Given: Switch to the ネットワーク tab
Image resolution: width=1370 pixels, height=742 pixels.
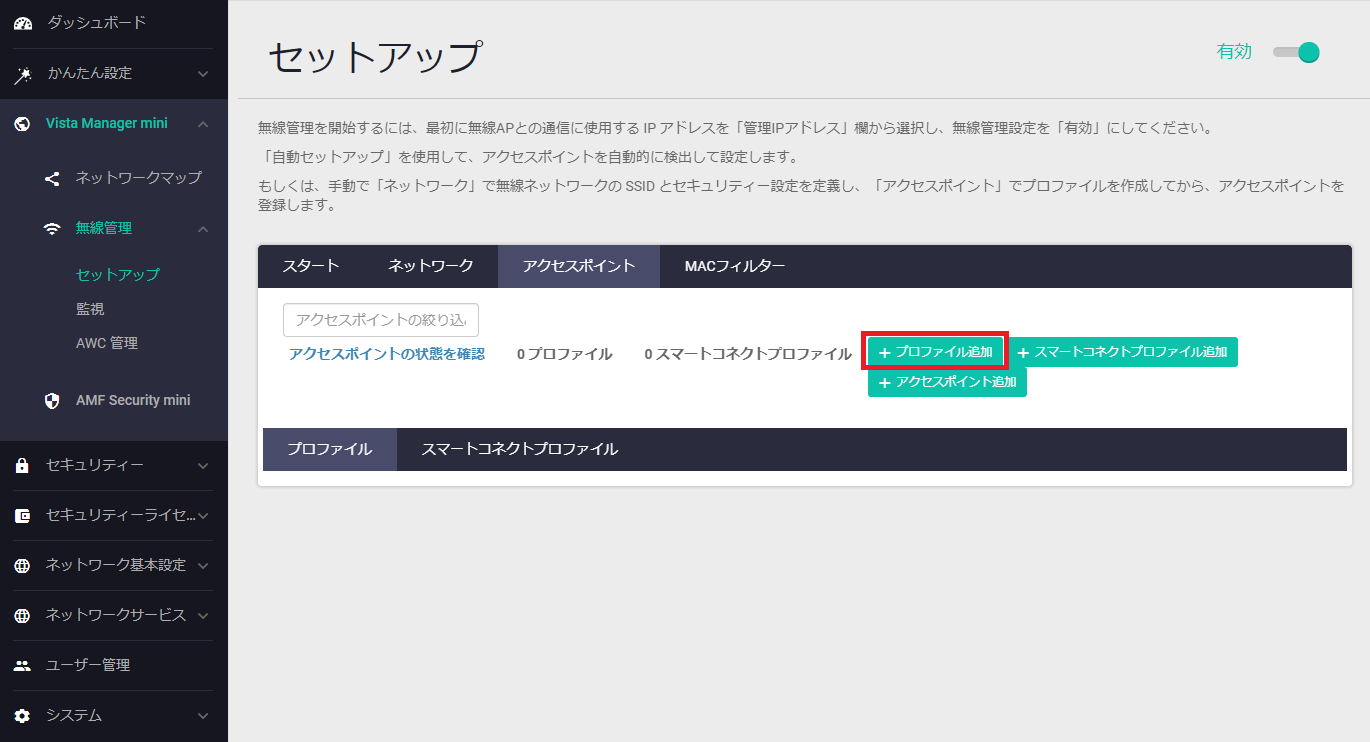Looking at the screenshot, I should [430, 266].
